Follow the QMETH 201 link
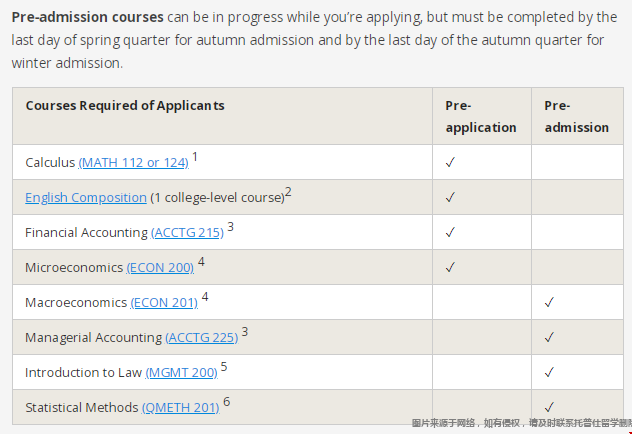632x434 pixels. (x=180, y=407)
